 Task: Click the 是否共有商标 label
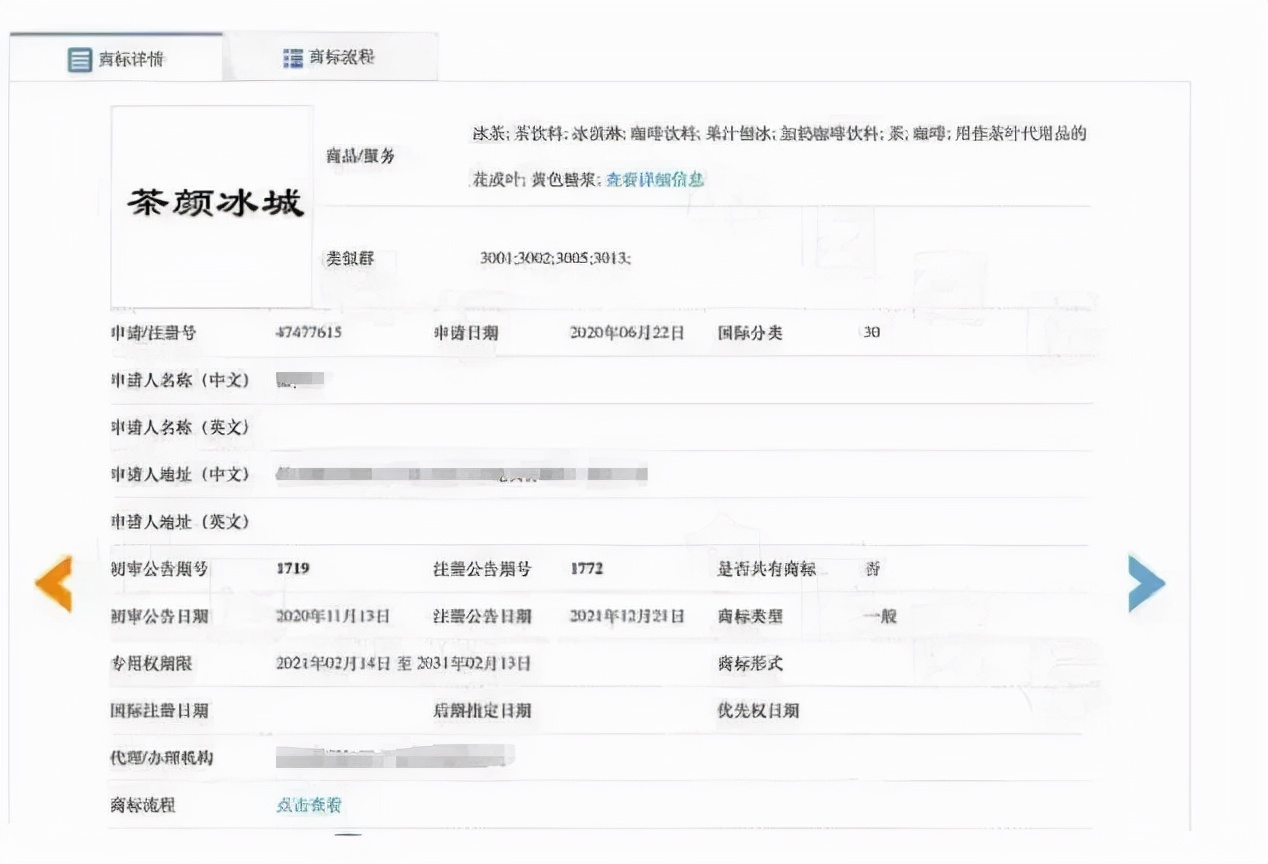767,569
